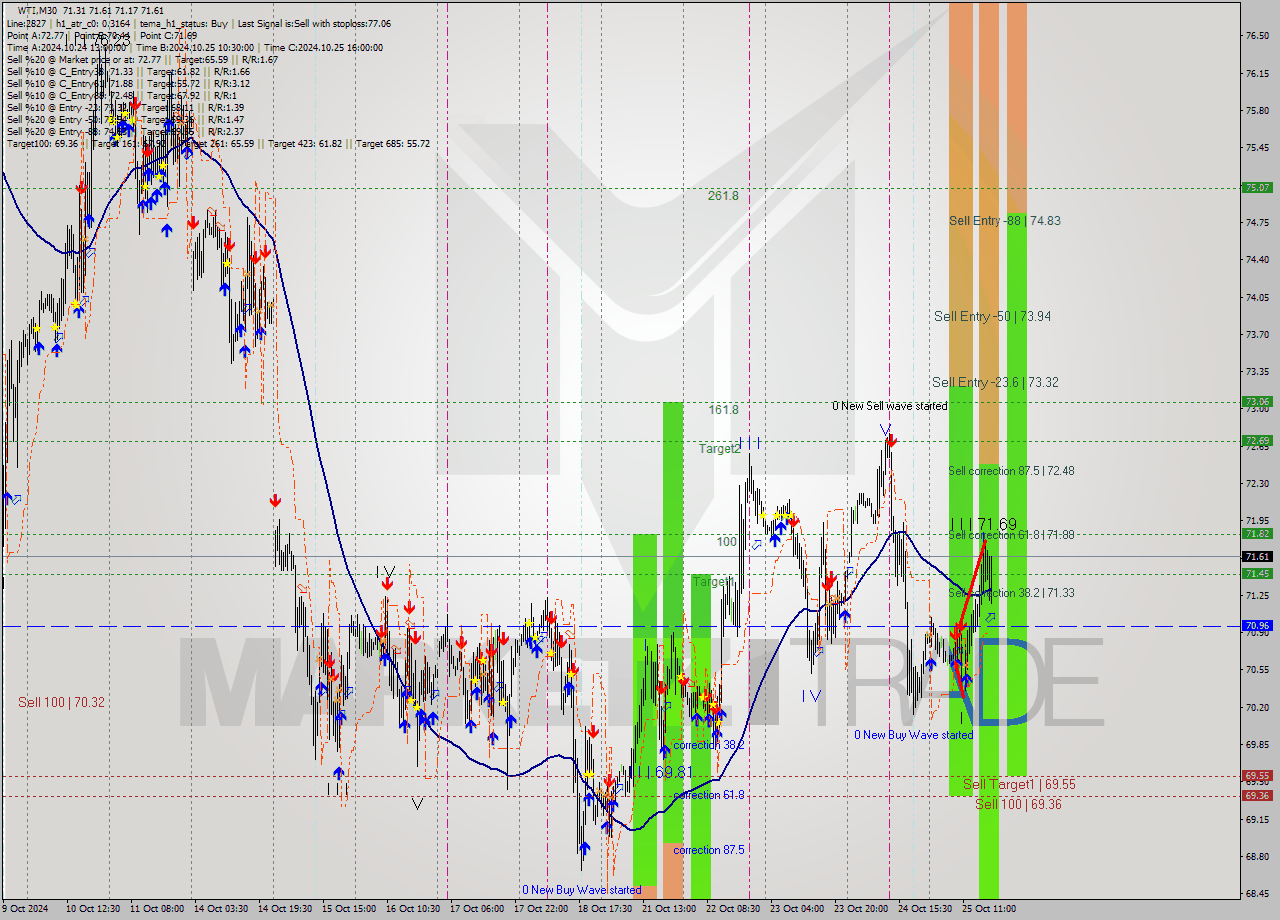Click the 70.20 price axis value

coord(1257,707)
